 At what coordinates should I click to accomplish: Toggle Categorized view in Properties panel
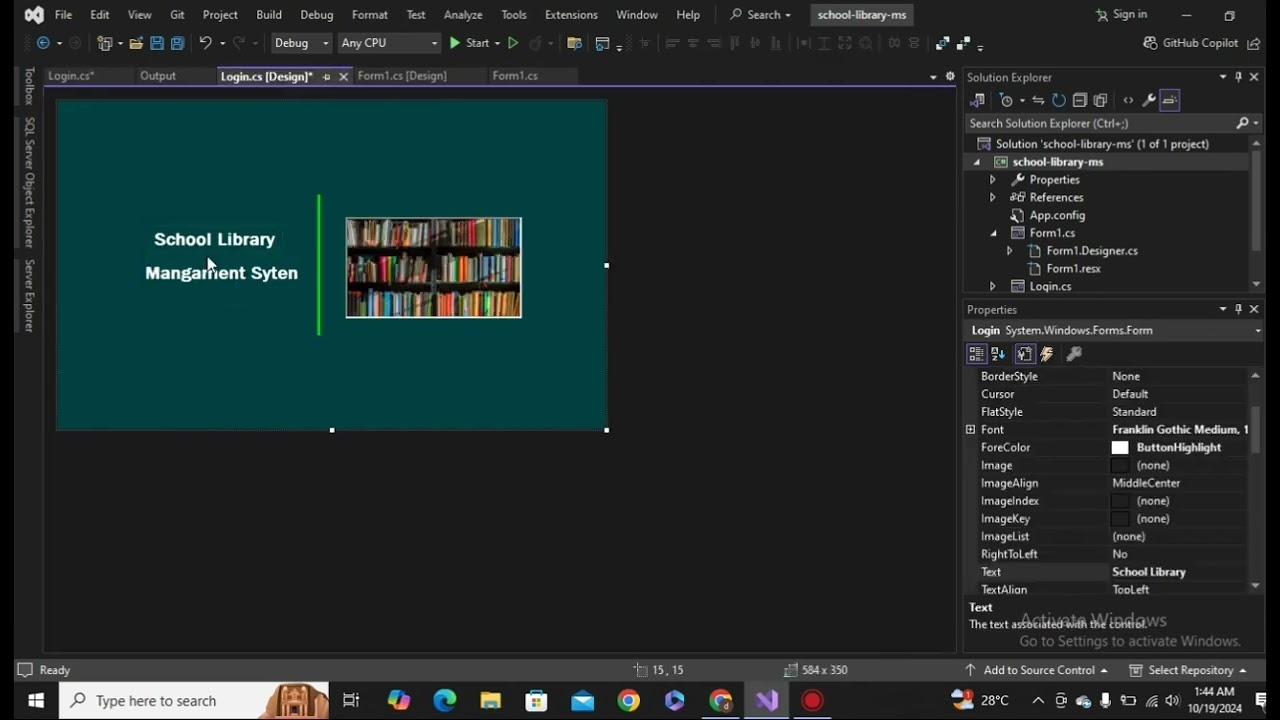click(x=977, y=354)
